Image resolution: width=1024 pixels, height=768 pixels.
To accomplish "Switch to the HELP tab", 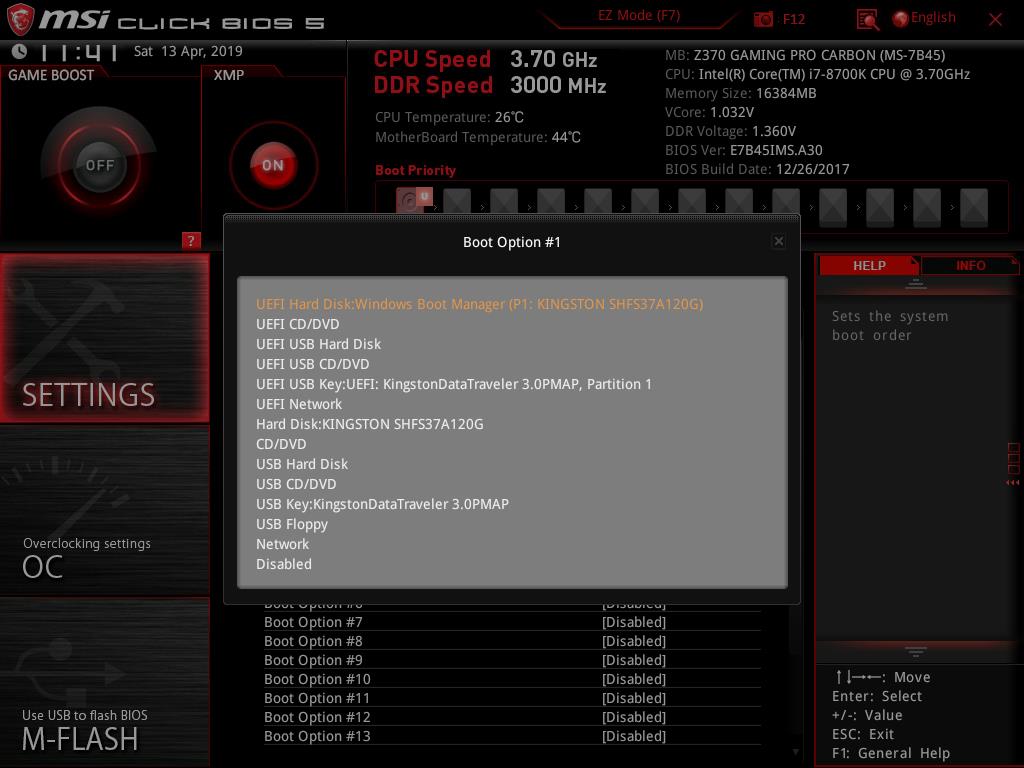I will coord(869,266).
